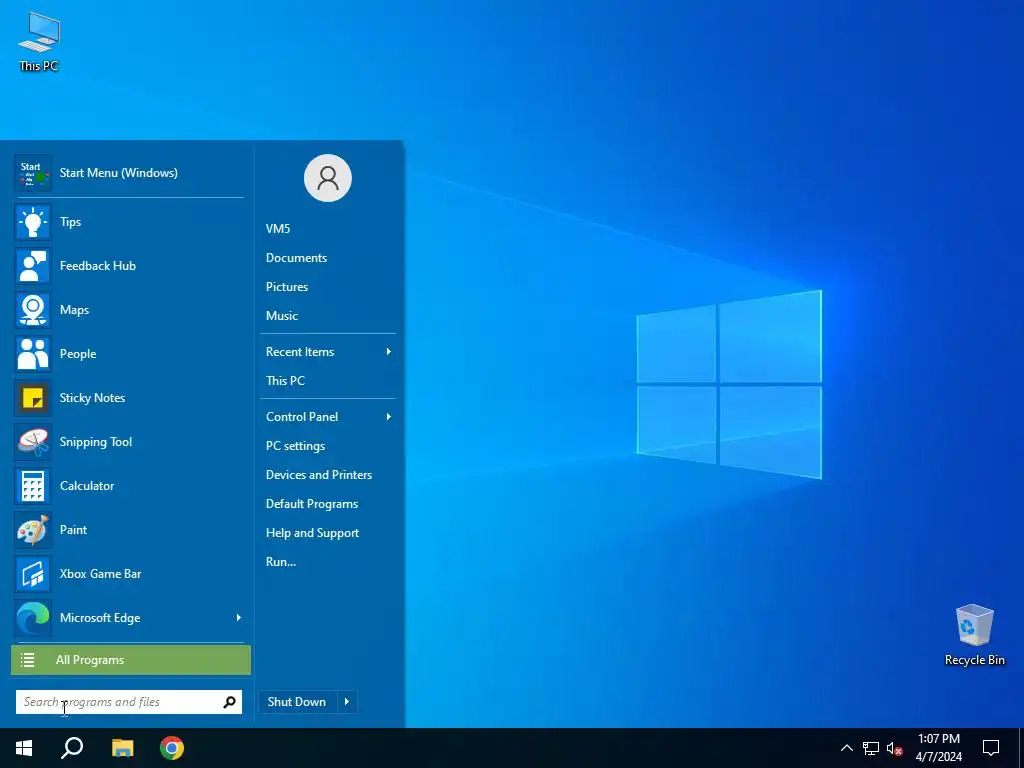1024x768 pixels.
Task: Click the Calculator label
Action: click(87, 486)
